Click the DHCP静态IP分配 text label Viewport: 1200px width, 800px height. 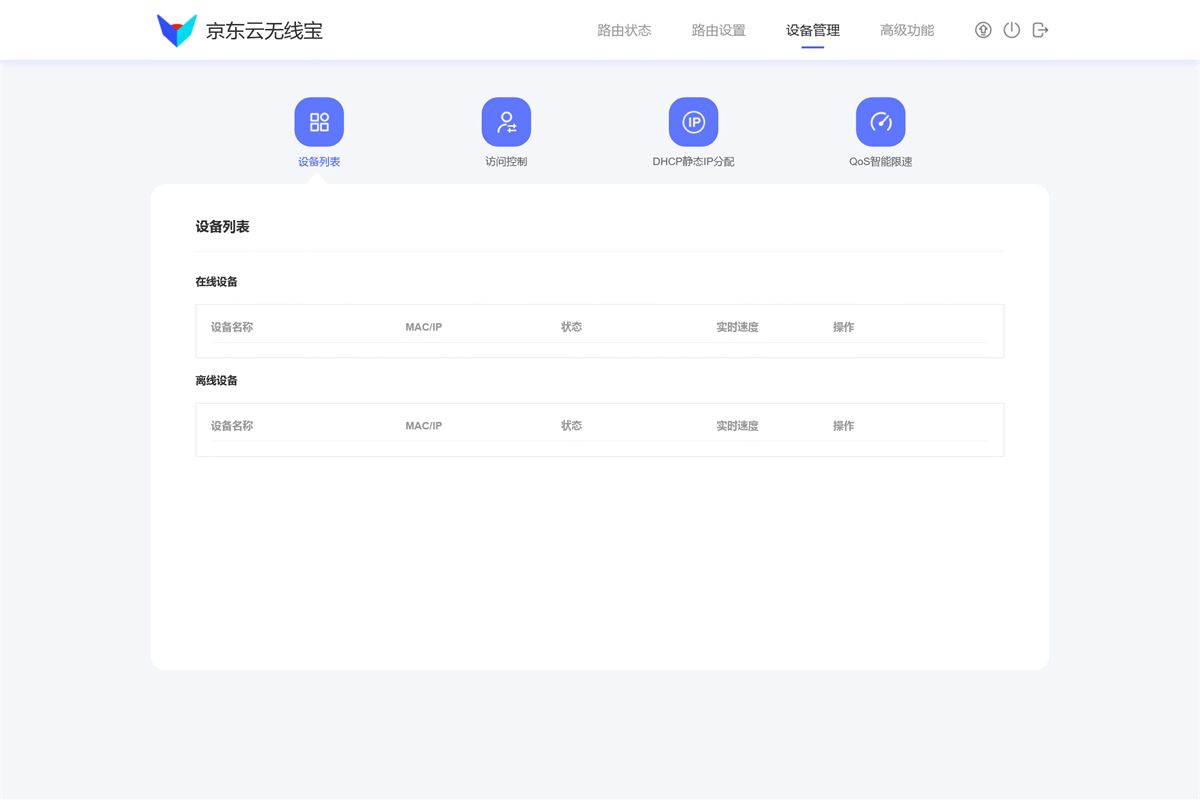694,160
